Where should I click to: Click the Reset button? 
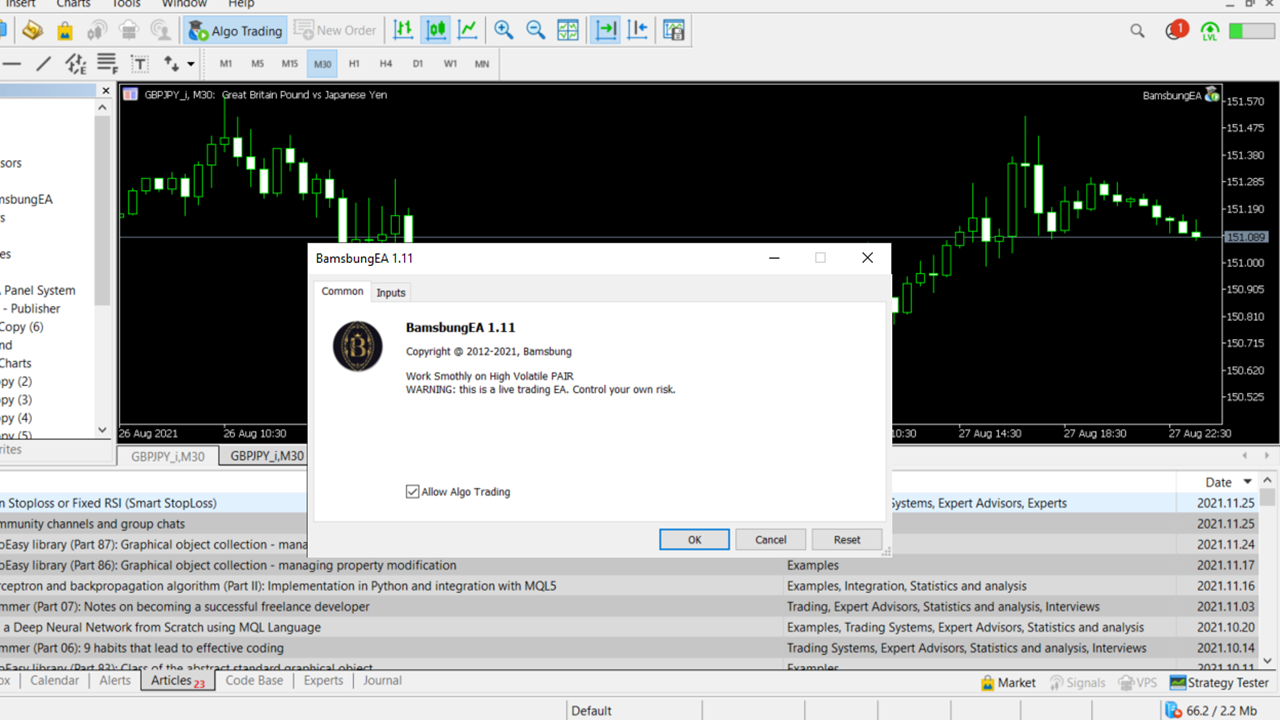click(846, 540)
